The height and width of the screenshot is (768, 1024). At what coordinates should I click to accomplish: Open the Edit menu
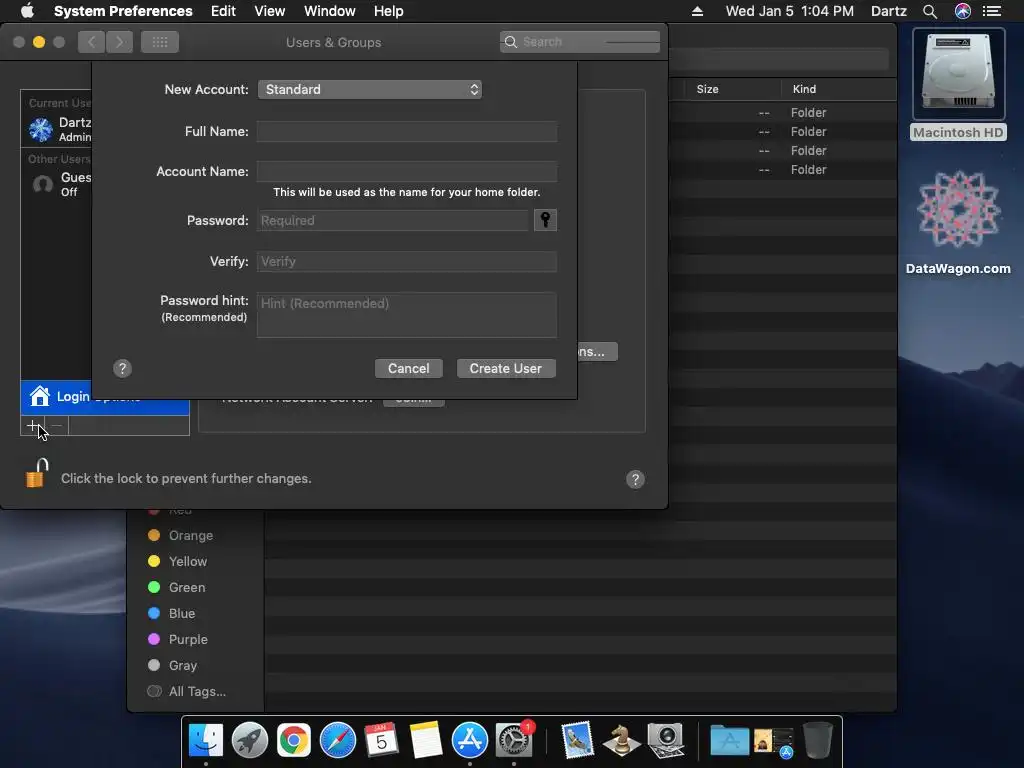(223, 11)
